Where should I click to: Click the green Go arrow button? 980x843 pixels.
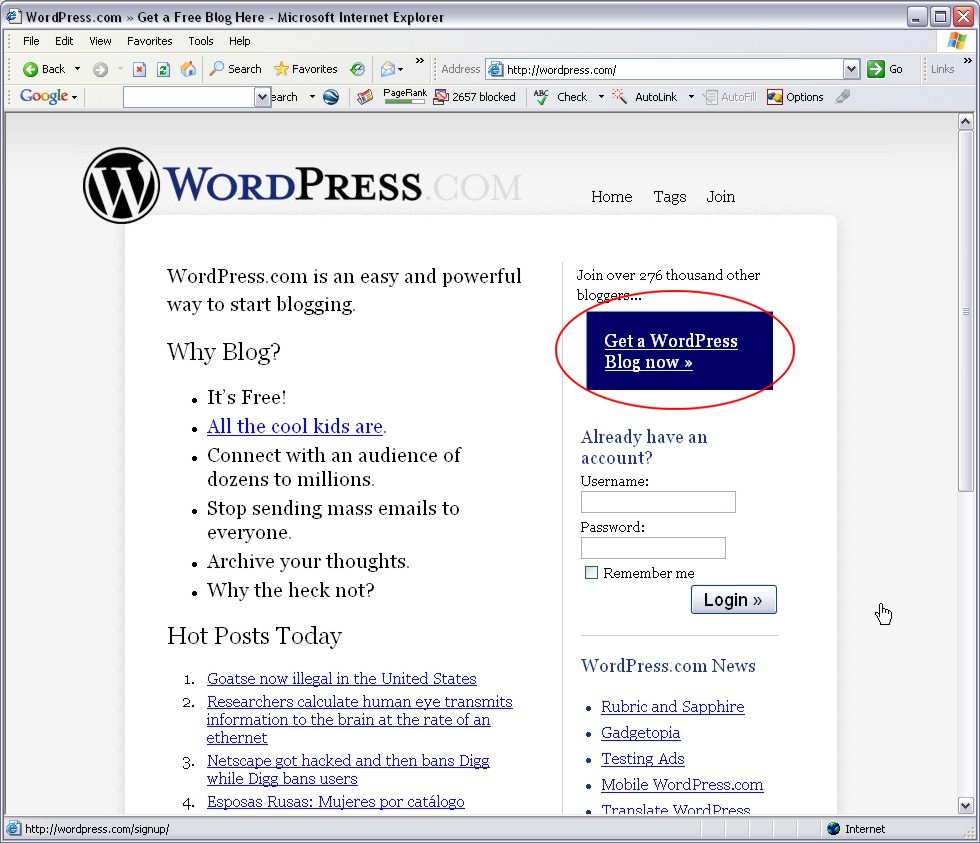[876, 69]
